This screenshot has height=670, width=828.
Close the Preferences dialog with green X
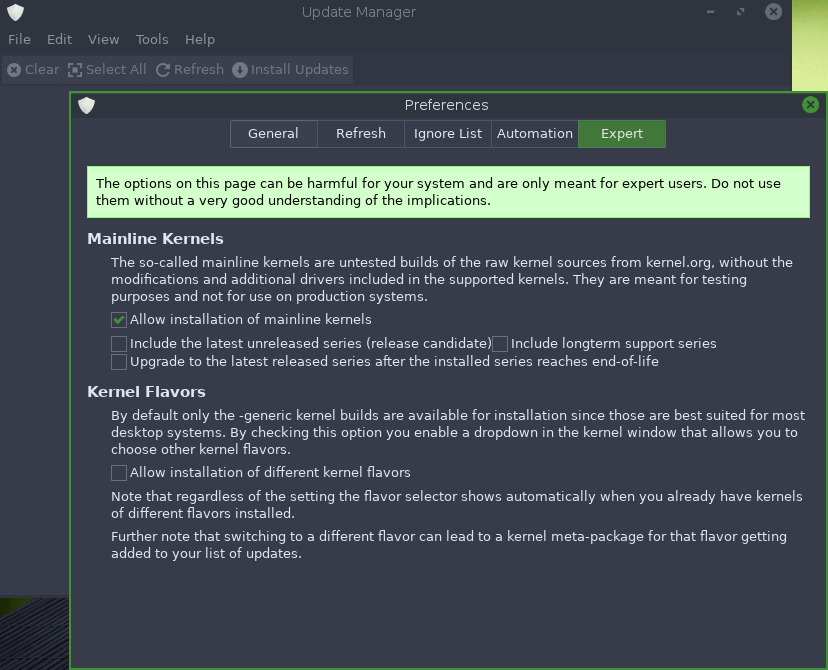(x=810, y=105)
